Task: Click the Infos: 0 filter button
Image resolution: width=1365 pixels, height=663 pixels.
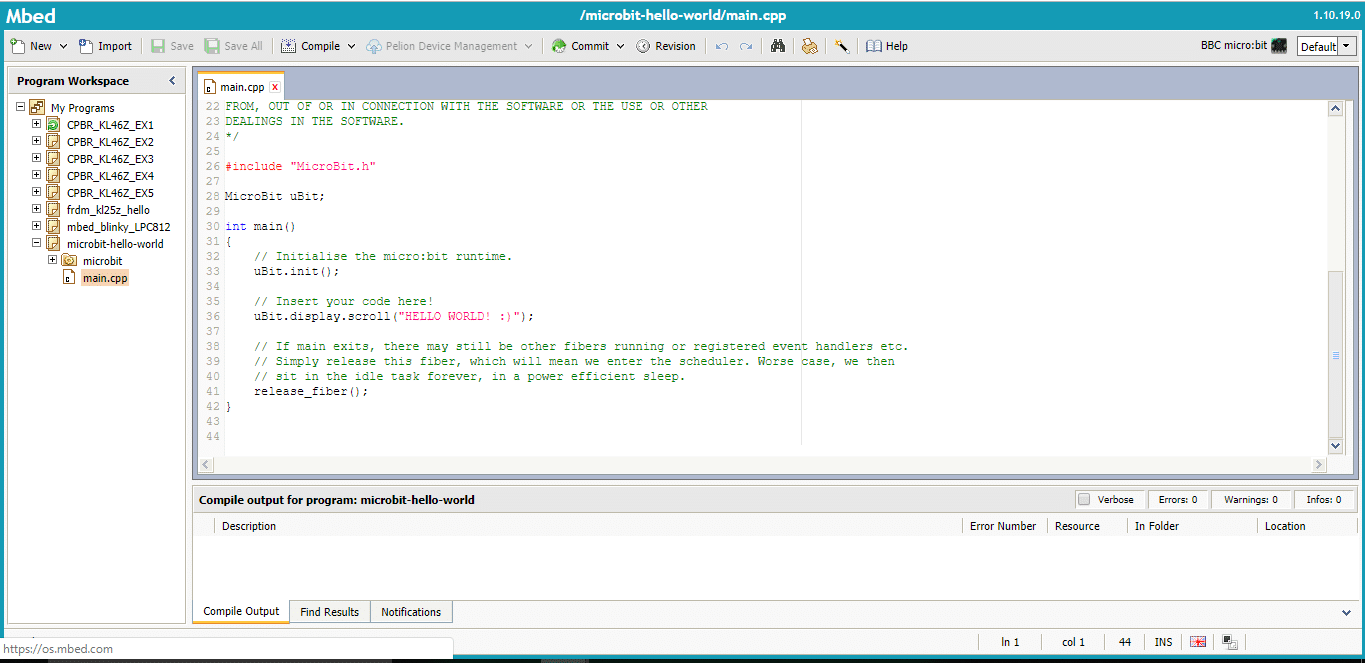Action: pos(1325,499)
